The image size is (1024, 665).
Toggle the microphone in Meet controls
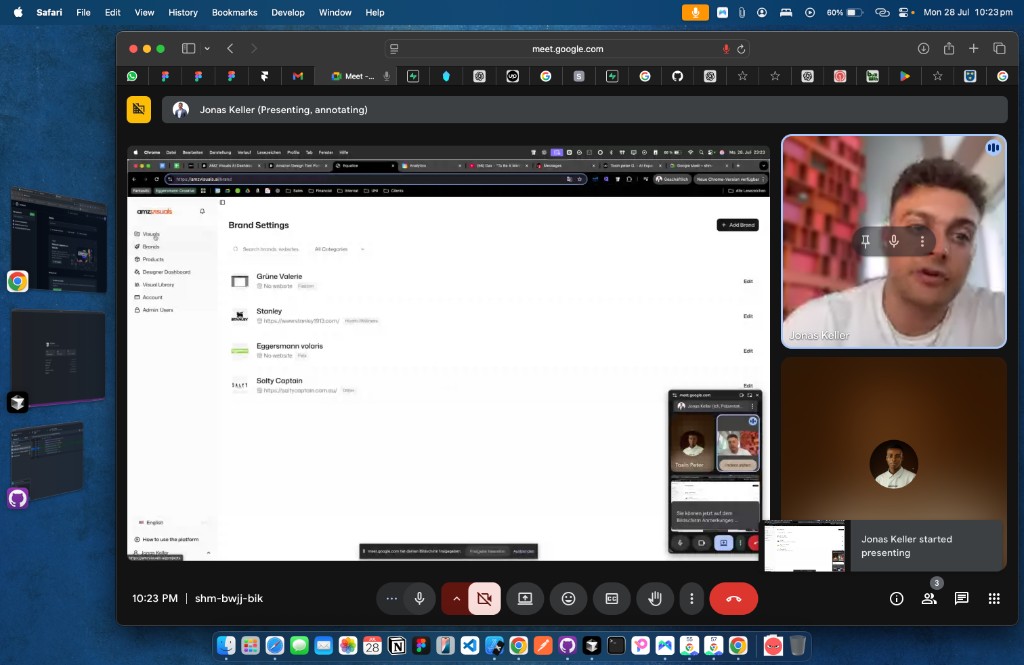coord(420,598)
